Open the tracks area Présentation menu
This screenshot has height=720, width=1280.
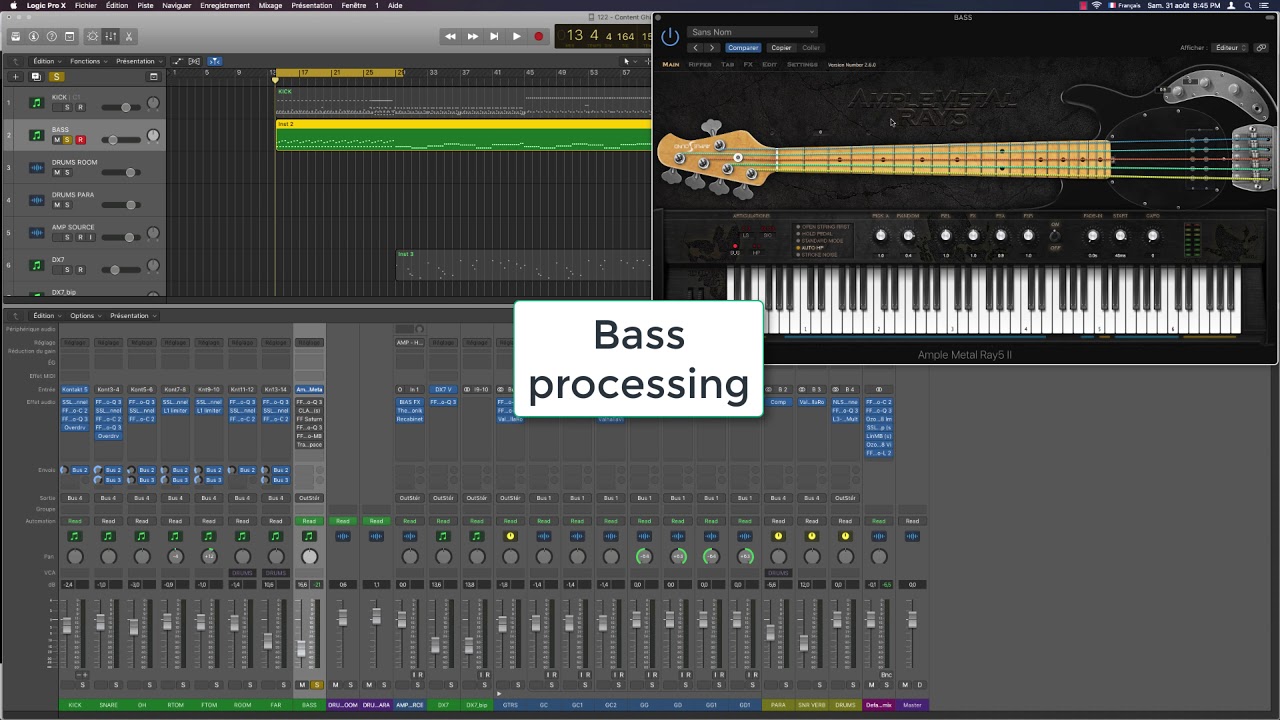(x=138, y=61)
